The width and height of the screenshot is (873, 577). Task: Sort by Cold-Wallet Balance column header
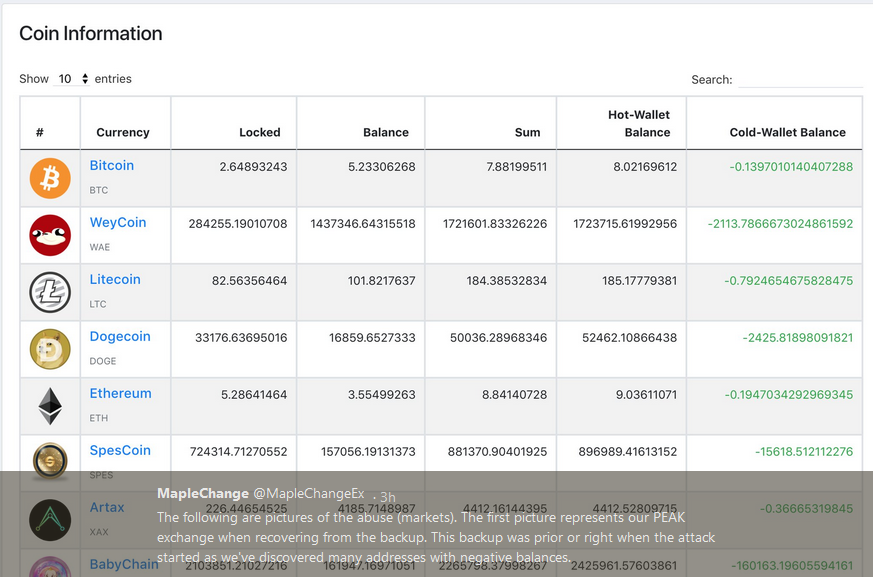787,132
